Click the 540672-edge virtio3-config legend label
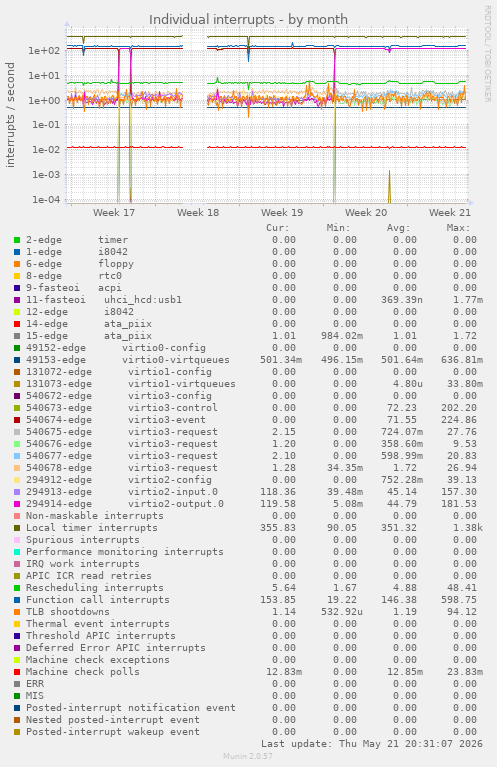This screenshot has width=497, height=767. coord(119,396)
